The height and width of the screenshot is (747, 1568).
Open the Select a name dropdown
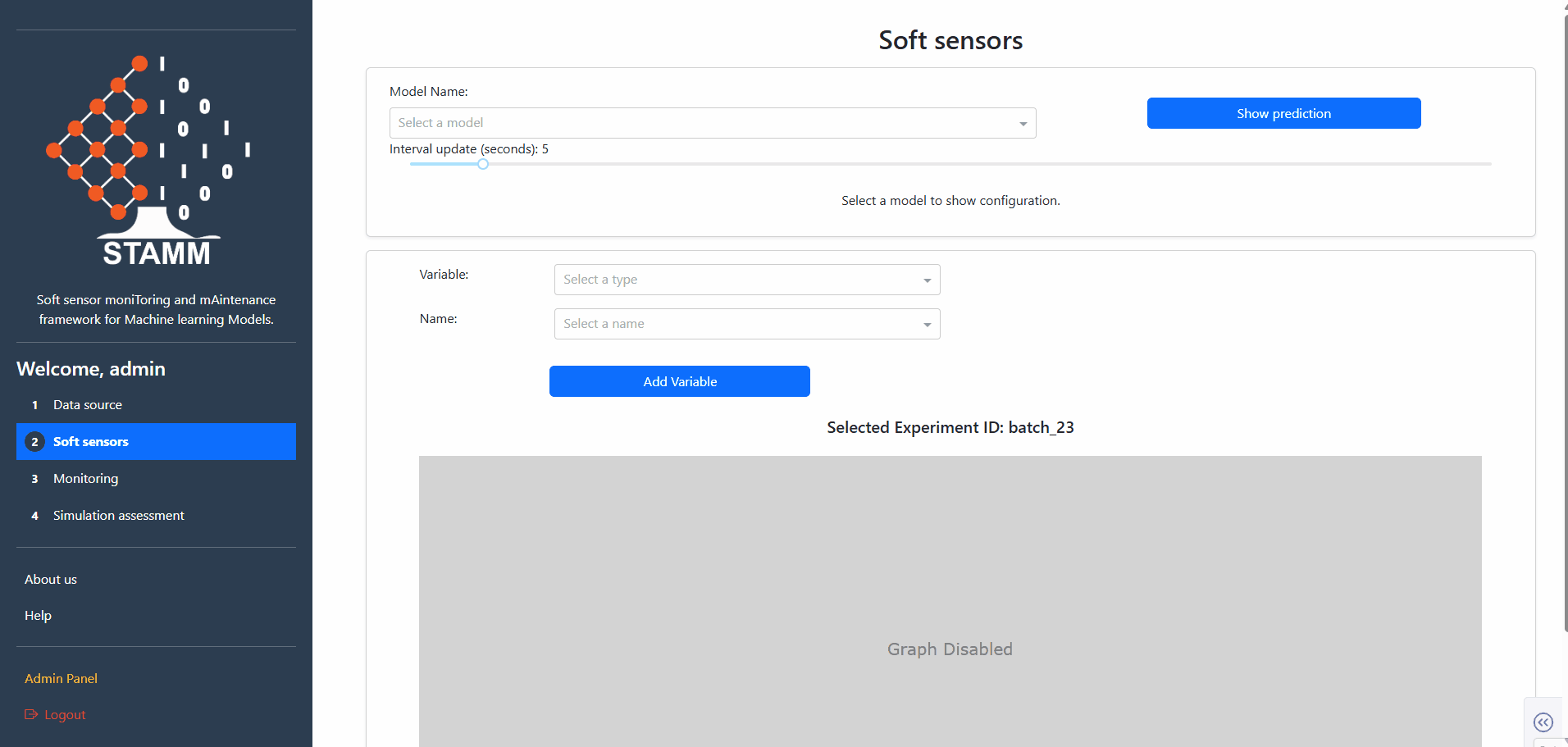(745, 323)
